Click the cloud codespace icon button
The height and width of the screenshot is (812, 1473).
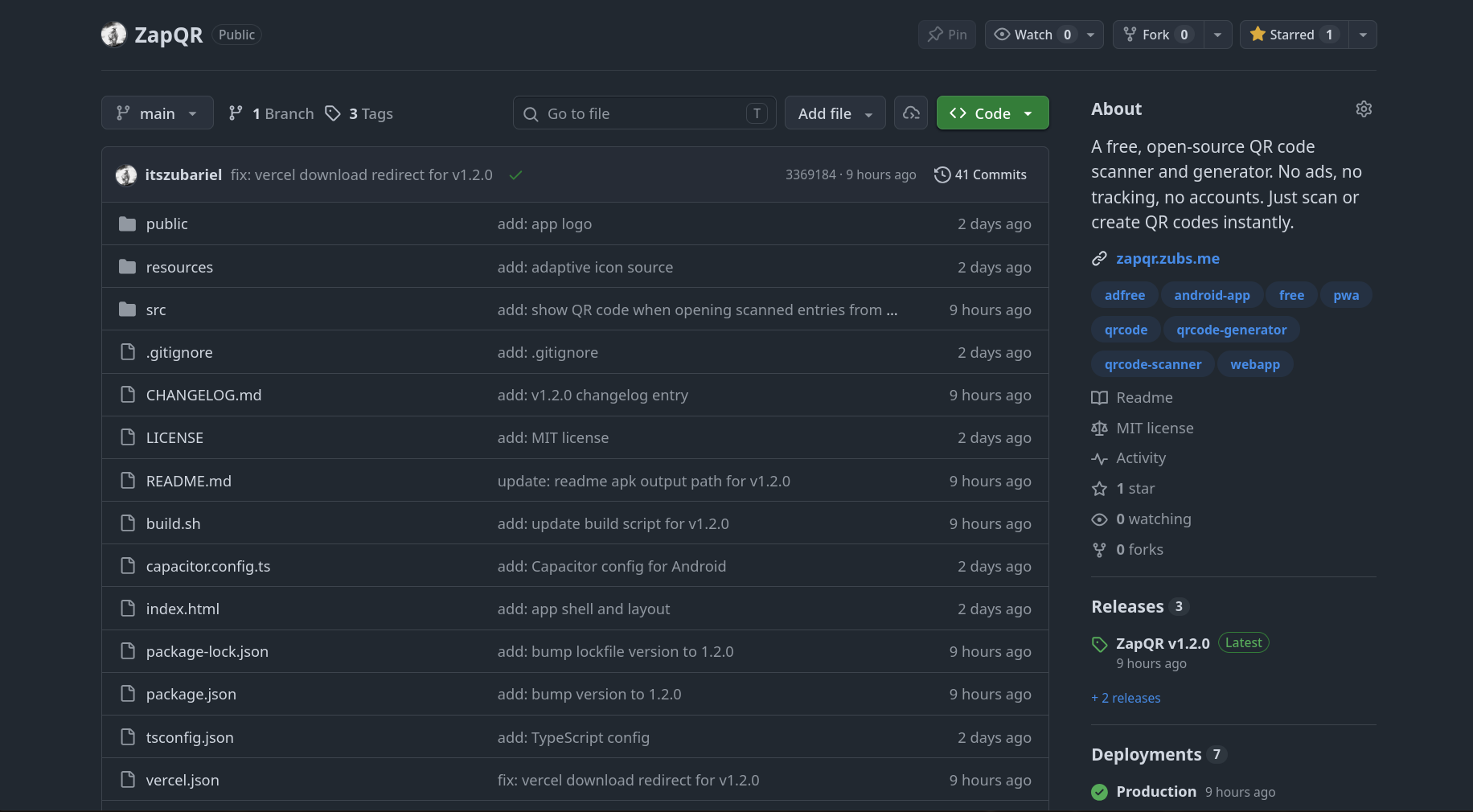911,113
